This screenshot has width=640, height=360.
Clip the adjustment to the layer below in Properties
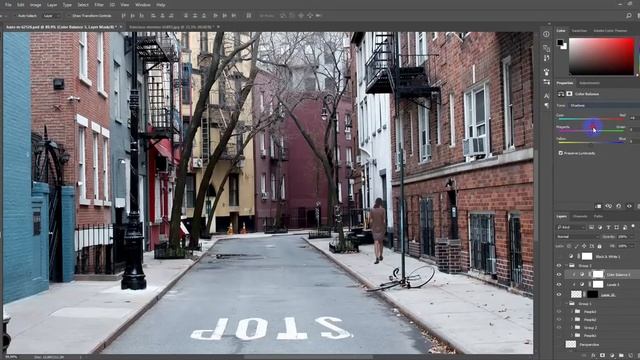598,206
